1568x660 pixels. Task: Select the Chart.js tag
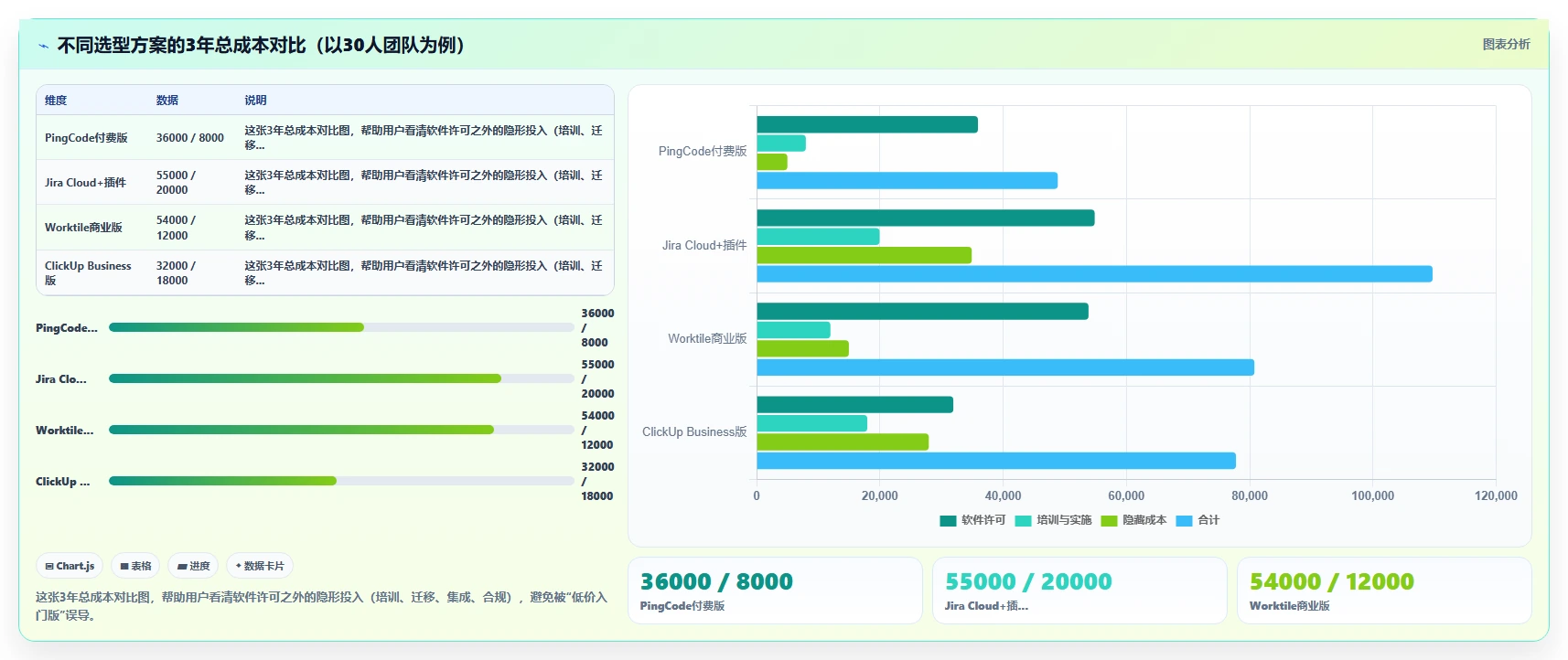point(70,566)
